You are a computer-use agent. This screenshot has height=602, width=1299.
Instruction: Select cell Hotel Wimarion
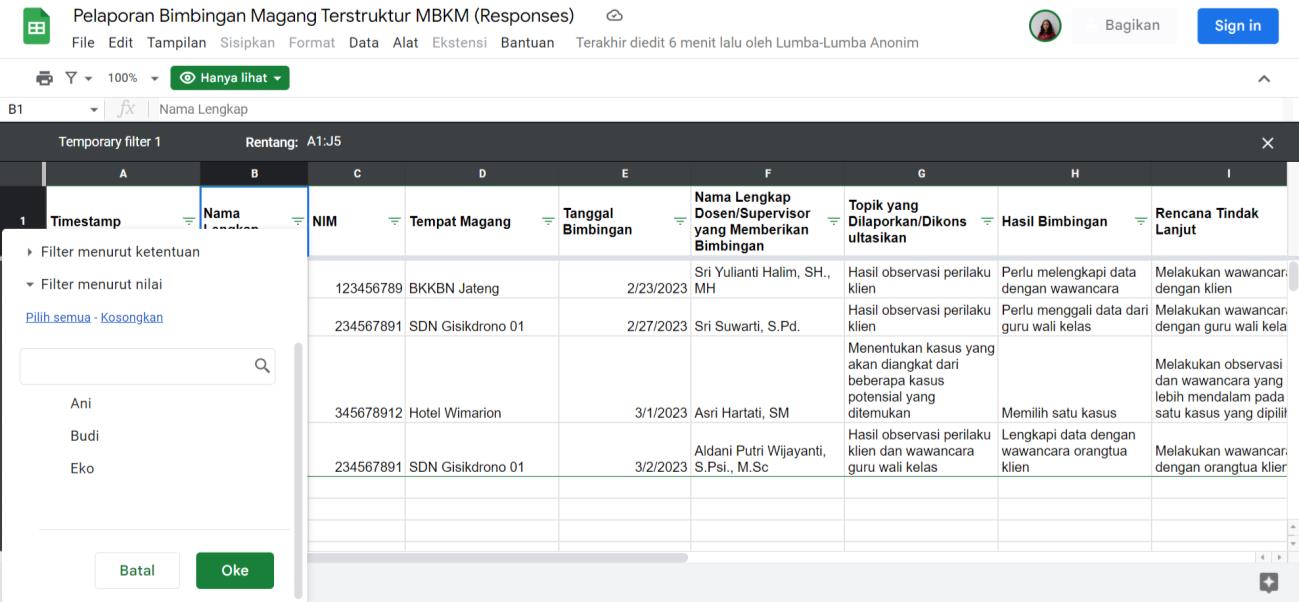pyautogui.click(x=482, y=380)
